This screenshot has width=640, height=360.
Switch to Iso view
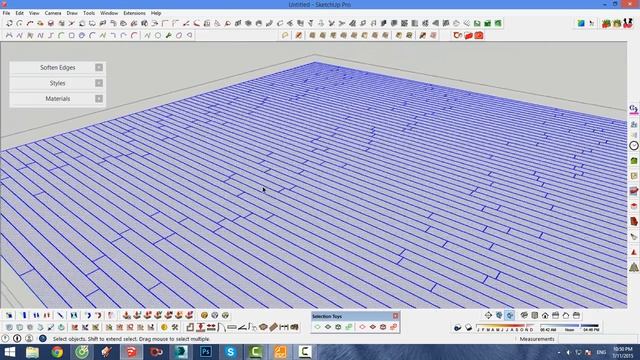click(524, 315)
